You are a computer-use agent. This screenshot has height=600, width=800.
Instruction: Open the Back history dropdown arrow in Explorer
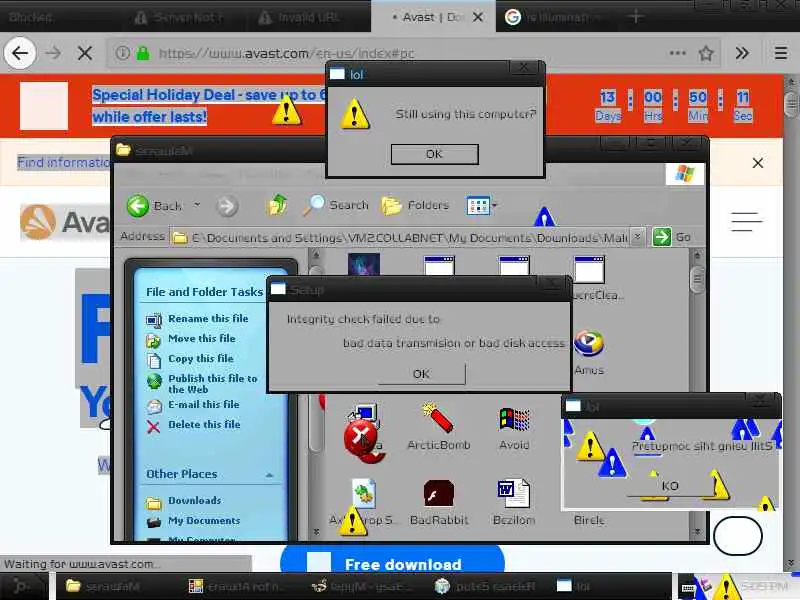(197, 205)
